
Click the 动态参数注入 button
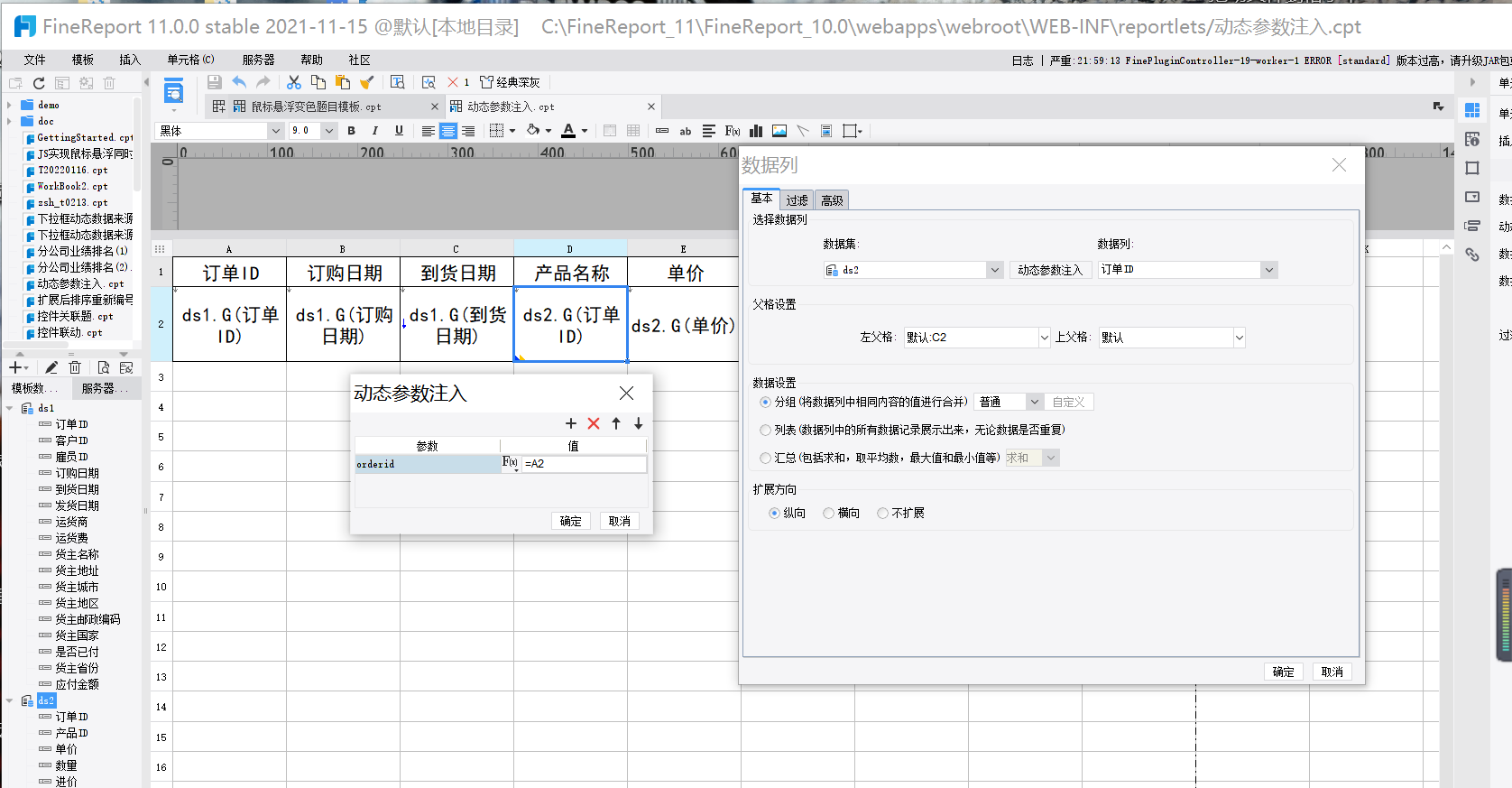point(1050,270)
